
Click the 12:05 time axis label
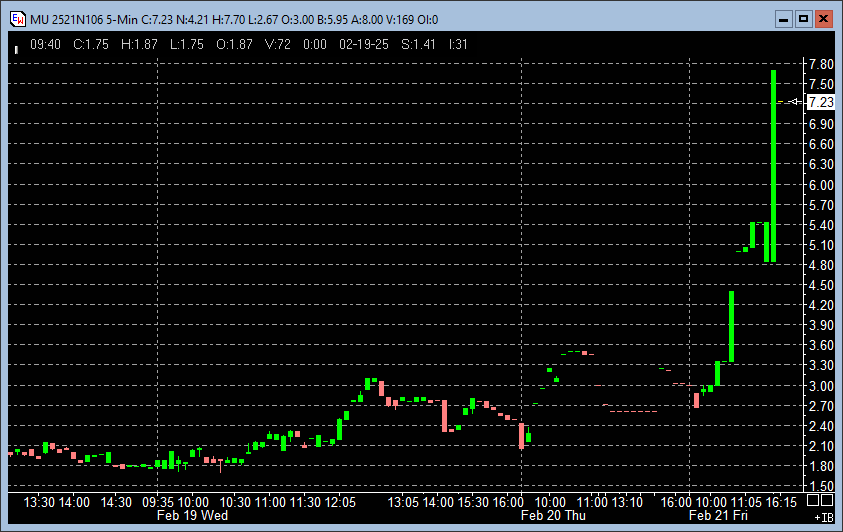pos(340,502)
